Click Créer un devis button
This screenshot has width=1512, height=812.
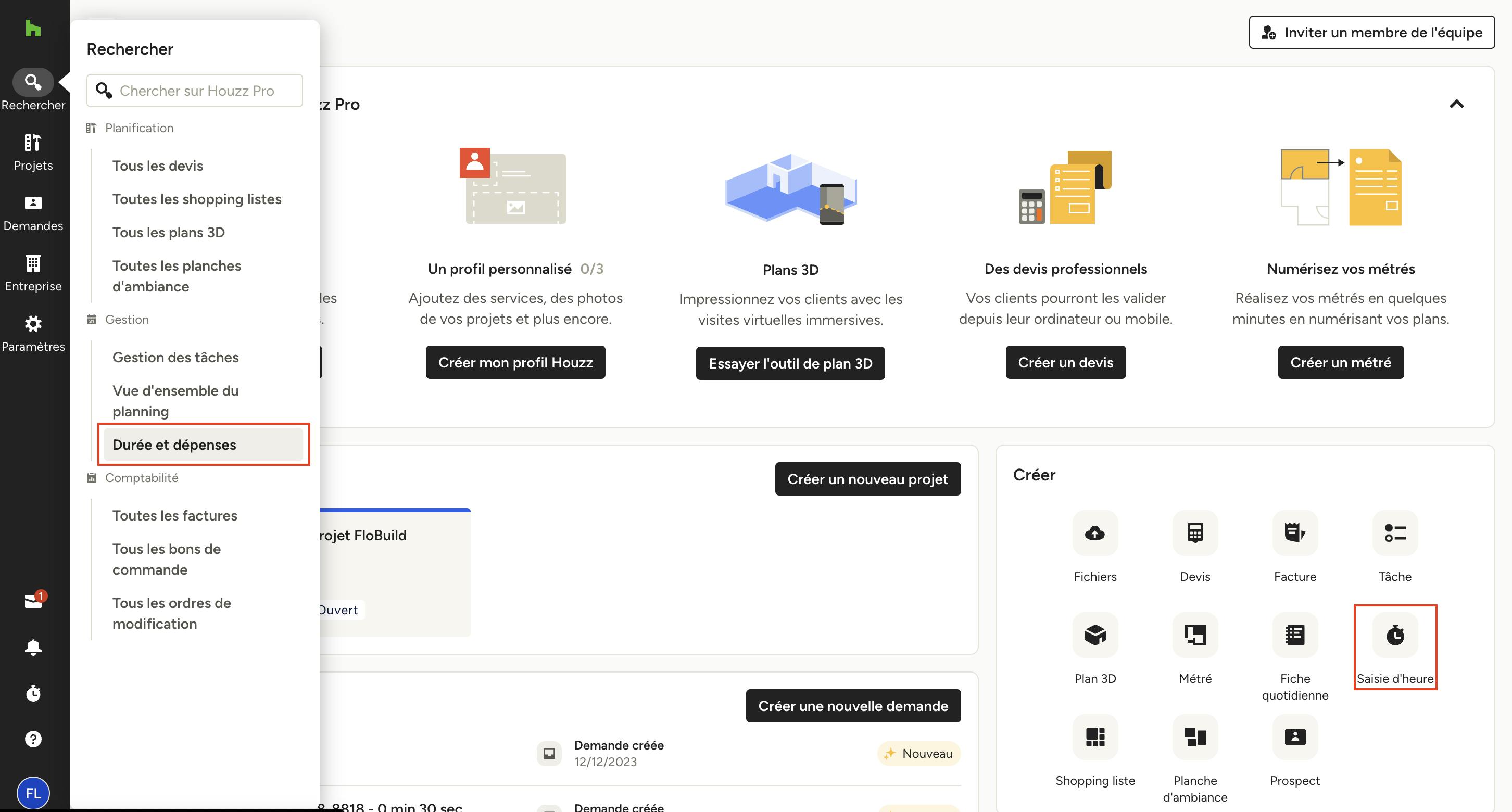click(x=1065, y=362)
